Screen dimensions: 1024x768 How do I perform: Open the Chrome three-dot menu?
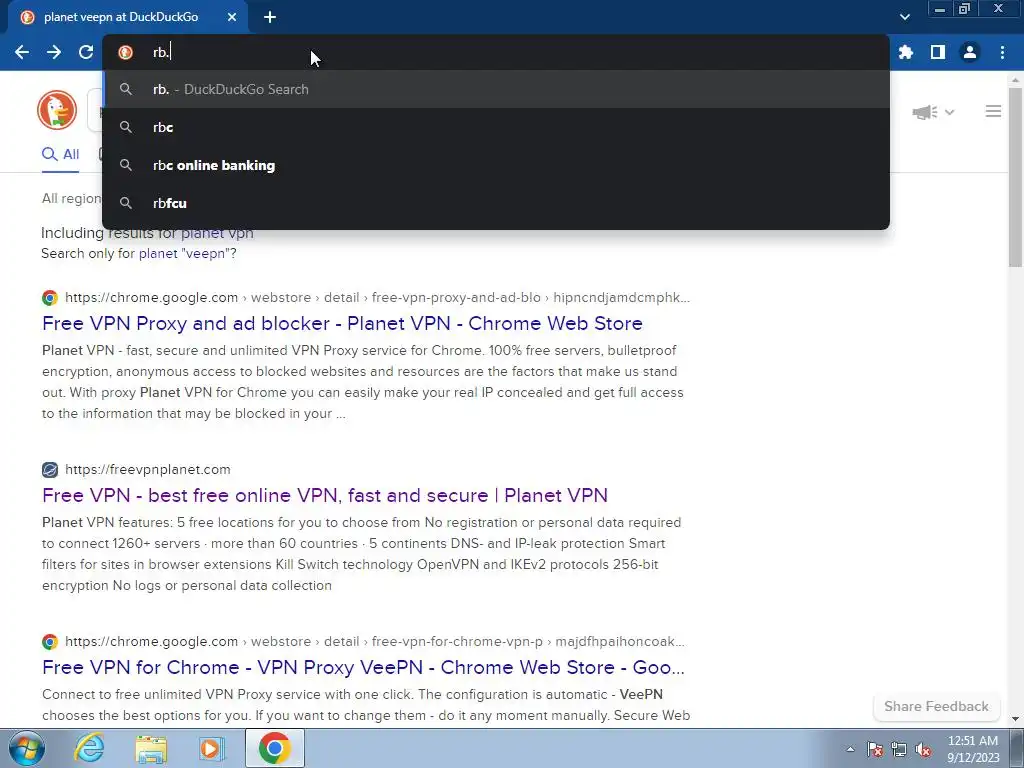pyautogui.click(x=1002, y=52)
